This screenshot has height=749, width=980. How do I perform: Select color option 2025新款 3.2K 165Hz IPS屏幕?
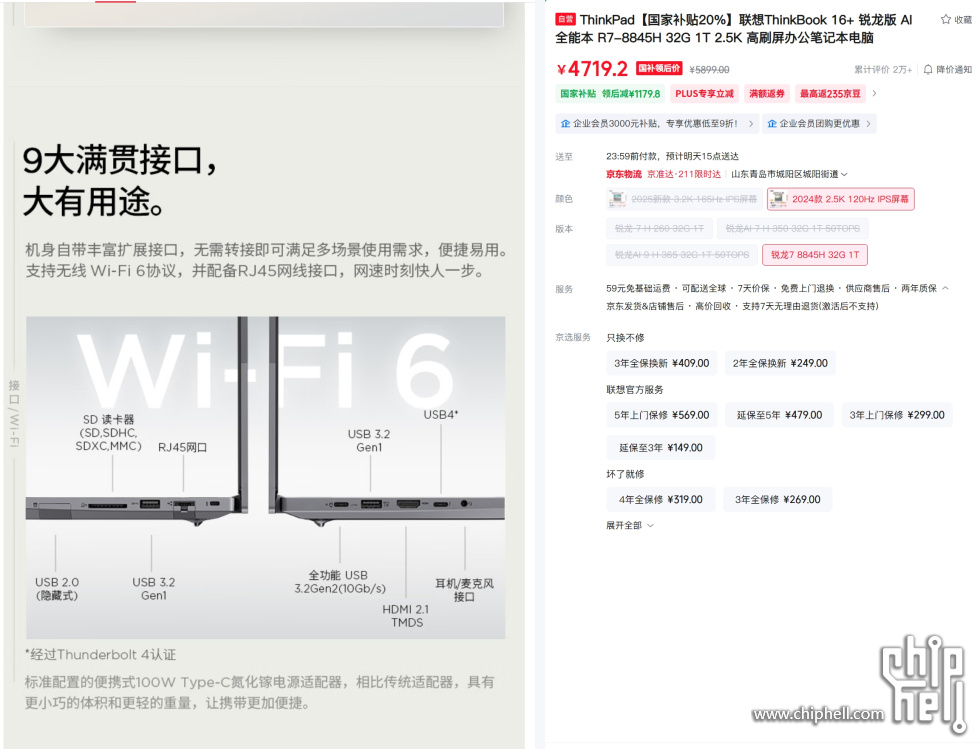[684, 199]
